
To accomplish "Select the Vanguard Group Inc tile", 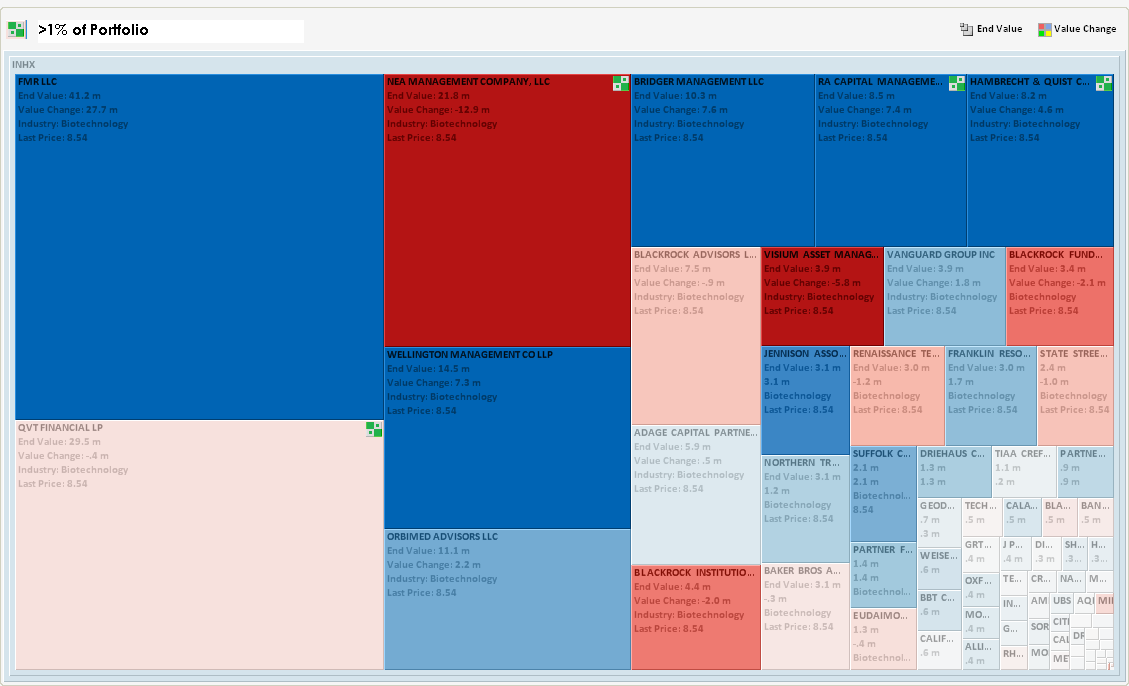I will (945, 297).
